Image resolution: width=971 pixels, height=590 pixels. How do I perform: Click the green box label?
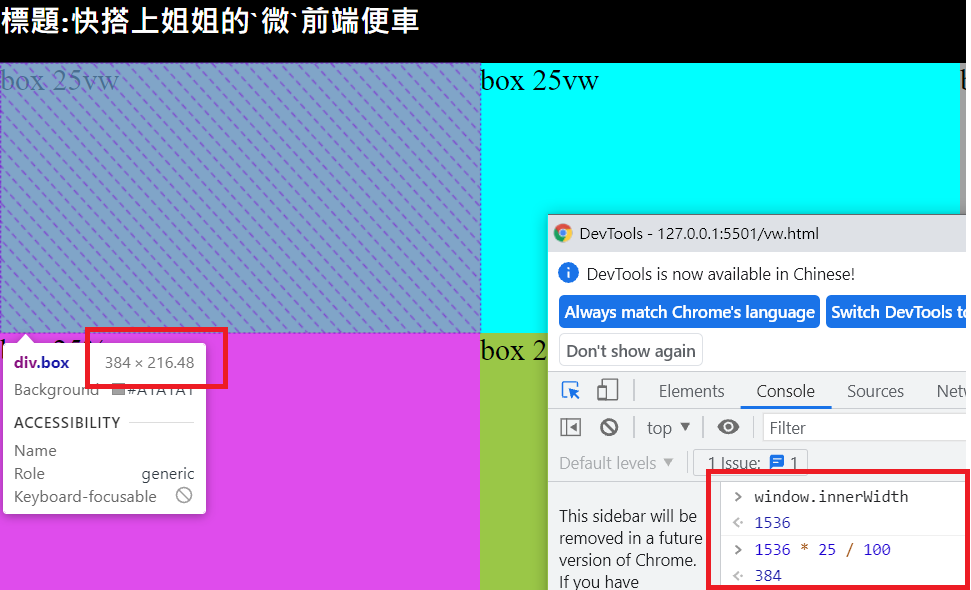(x=513, y=351)
